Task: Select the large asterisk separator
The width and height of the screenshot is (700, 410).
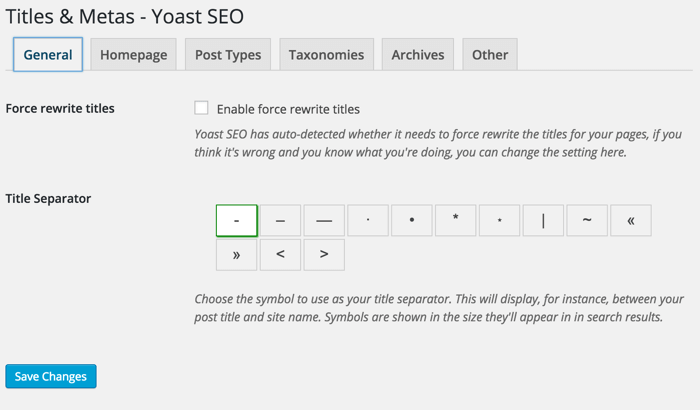Action: click(456, 220)
